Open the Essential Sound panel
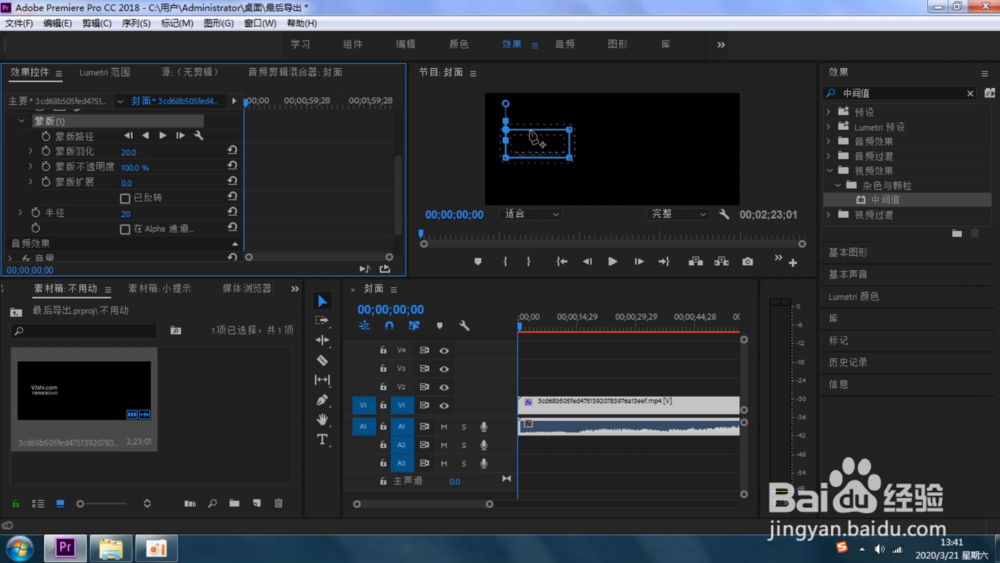Image resolution: width=1000 pixels, height=563 pixels. tap(848, 274)
